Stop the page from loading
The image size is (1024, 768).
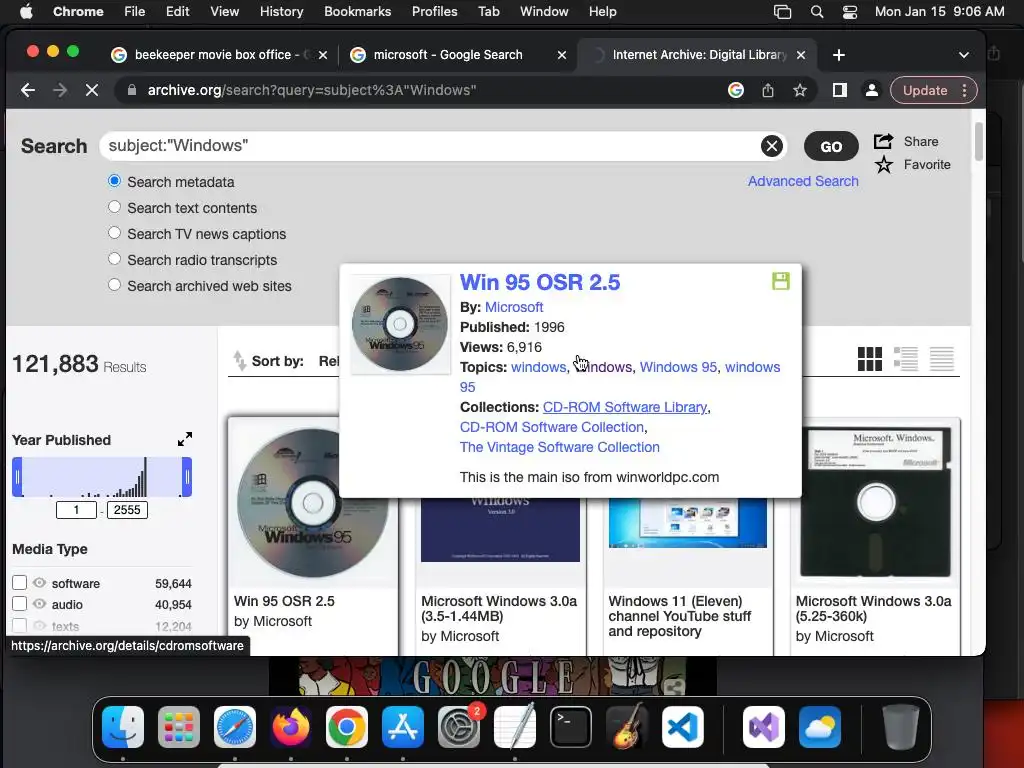[92, 90]
